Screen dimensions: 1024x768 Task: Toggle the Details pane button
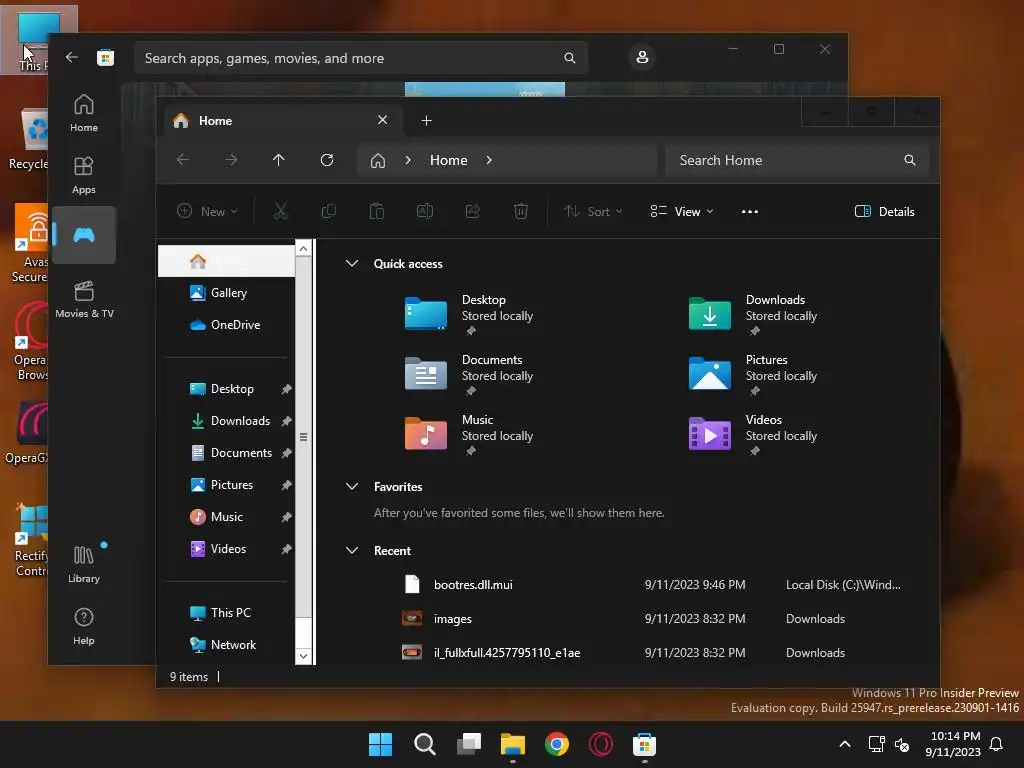(x=885, y=212)
